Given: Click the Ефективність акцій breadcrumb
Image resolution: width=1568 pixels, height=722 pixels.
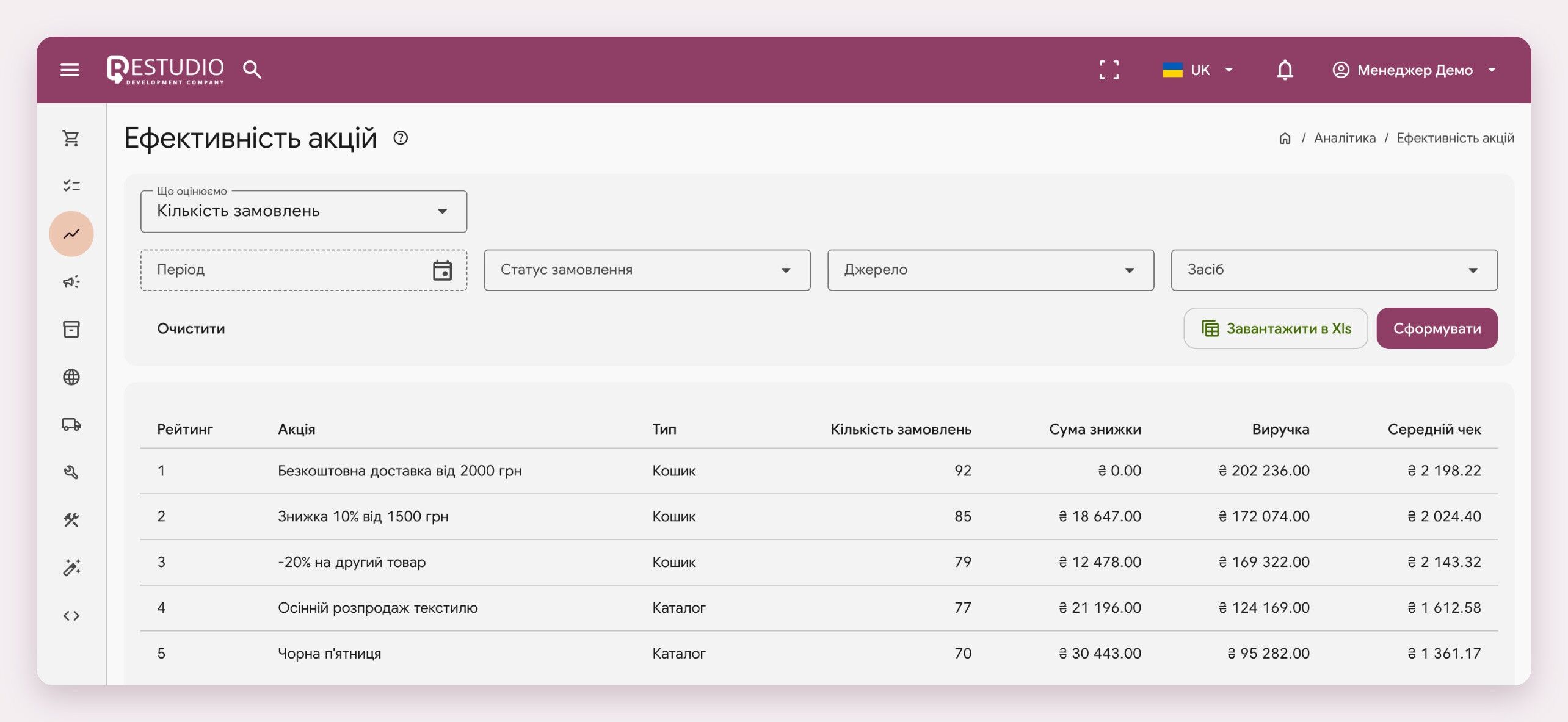Looking at the screenshot, I should 1455,138.
